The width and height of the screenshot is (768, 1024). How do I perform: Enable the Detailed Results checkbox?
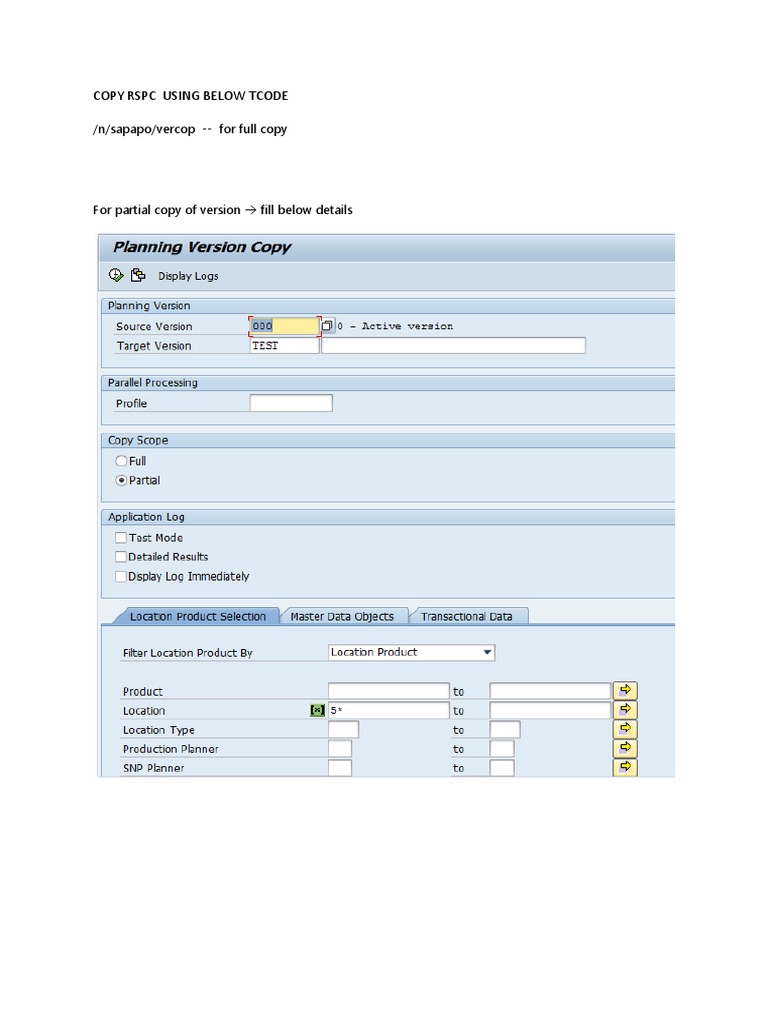tap(121, 556)
